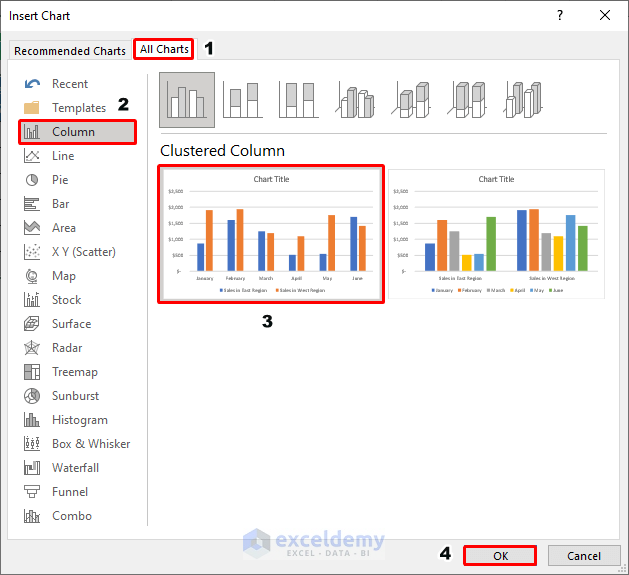Image resolution: width=629 pixels, height=575 pixels.
Task: Select the Surface category label
Action: pyautogui.click(x=71, y=324)
